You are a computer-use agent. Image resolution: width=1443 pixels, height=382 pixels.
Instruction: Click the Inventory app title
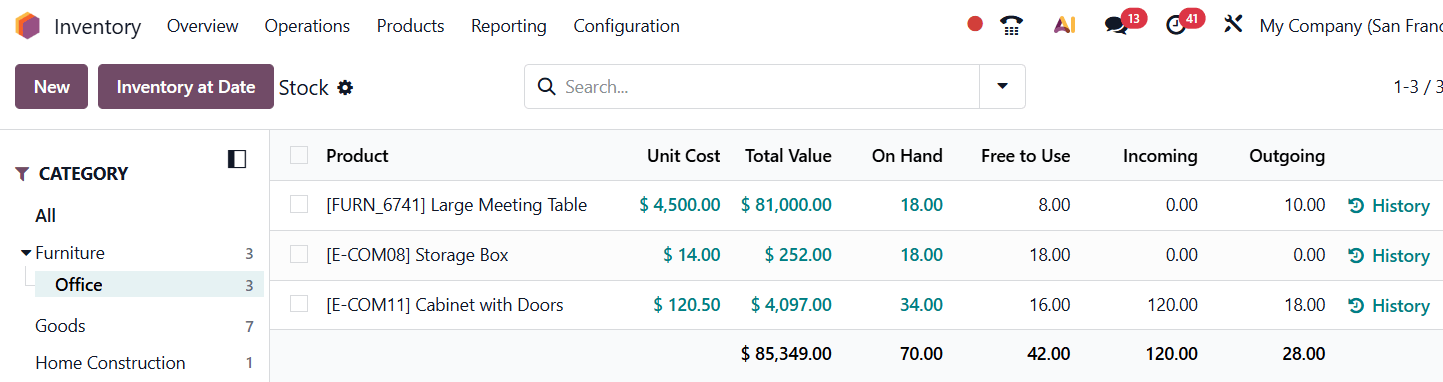(x=97, y=26)
